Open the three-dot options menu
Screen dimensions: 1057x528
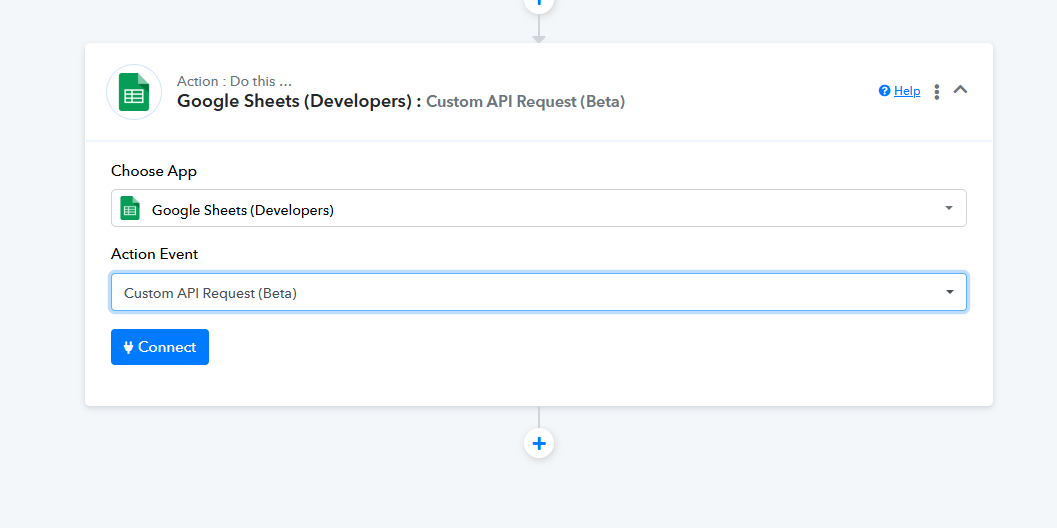936,92
